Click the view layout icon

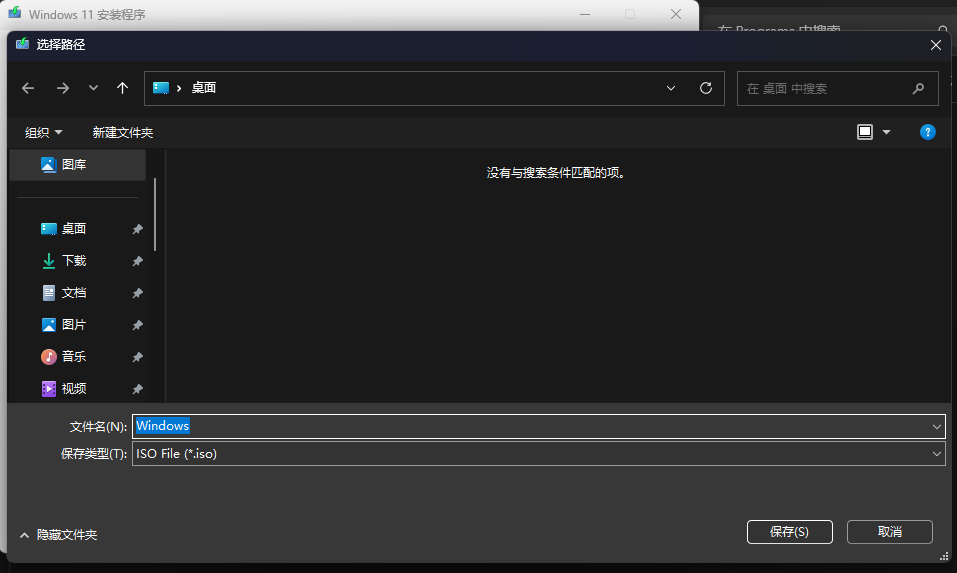click(x=865, y=132)
